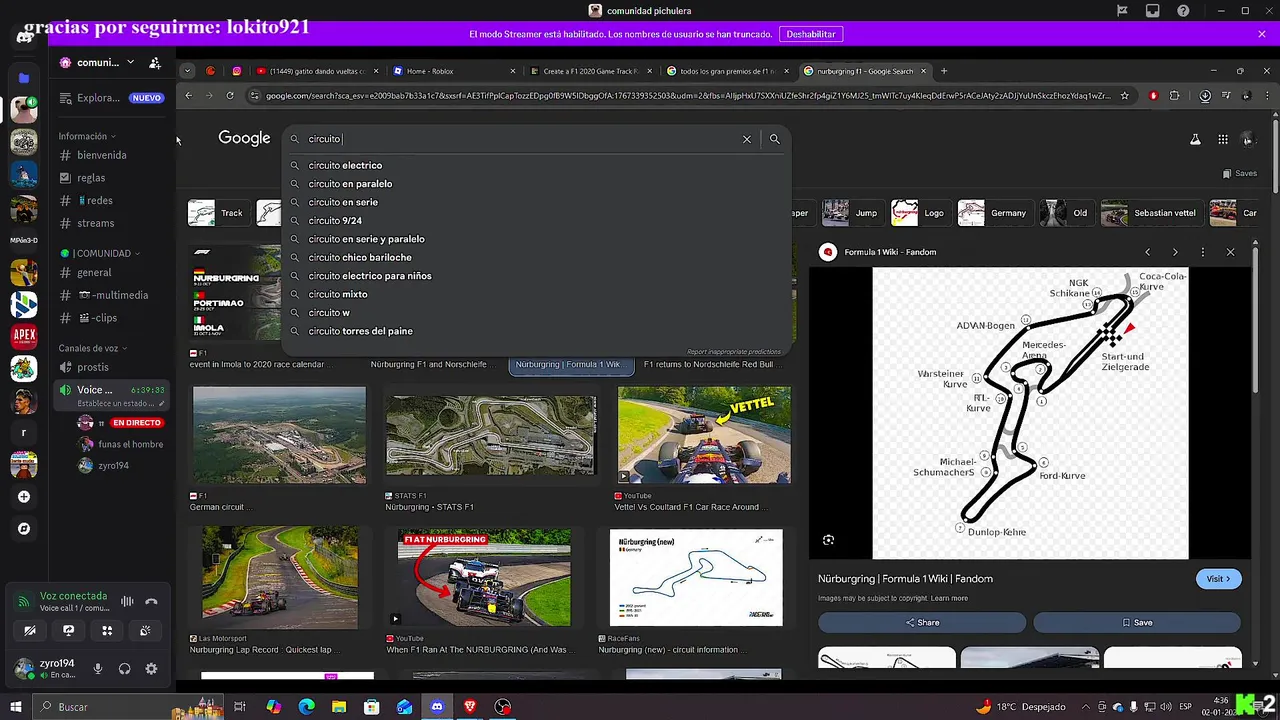Go back in the browser
Viewport: 1280px width, 720px height.
188,96
